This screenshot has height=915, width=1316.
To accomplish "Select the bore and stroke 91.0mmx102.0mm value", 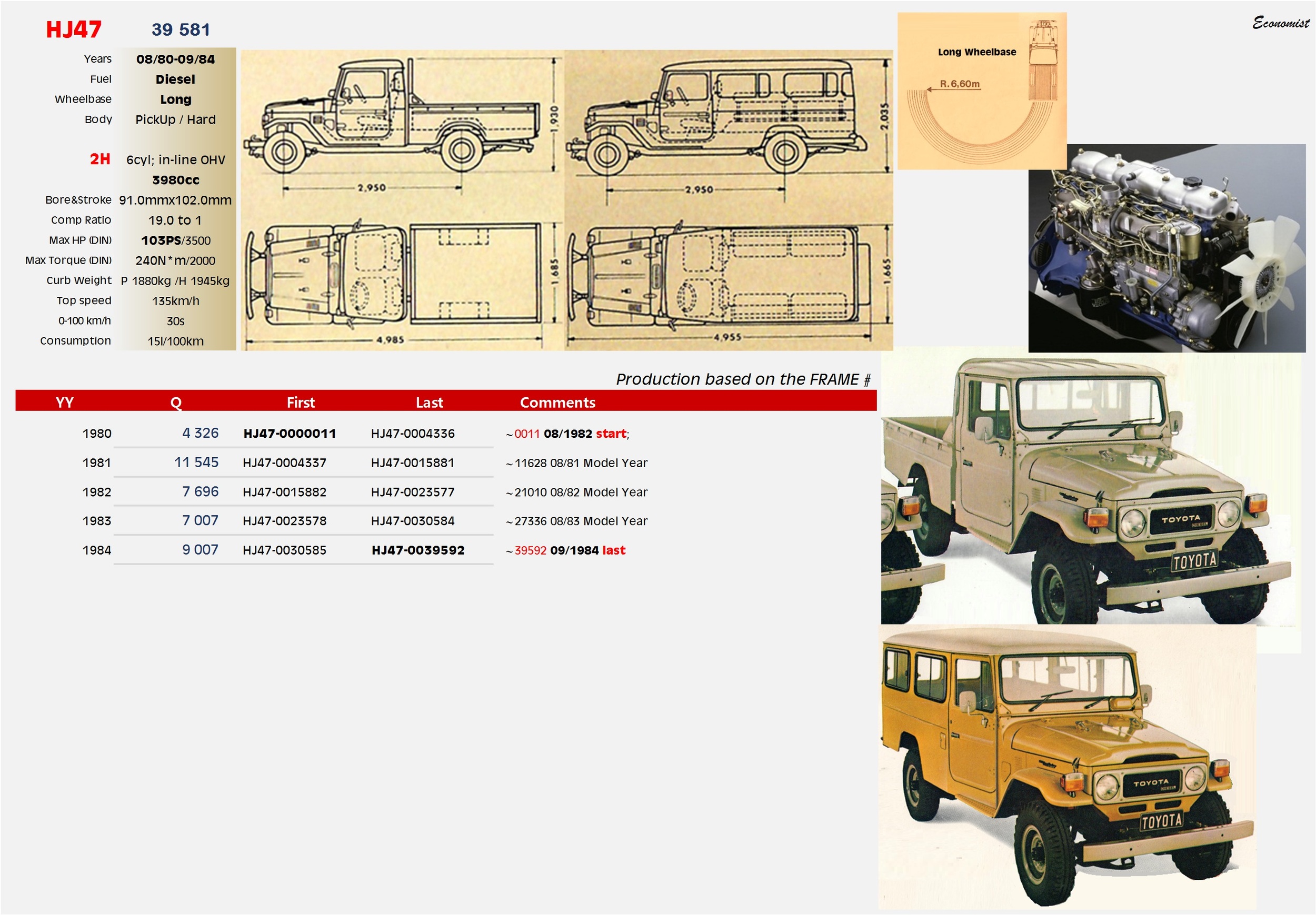I will pyautogui.click(x=175, y=200).
